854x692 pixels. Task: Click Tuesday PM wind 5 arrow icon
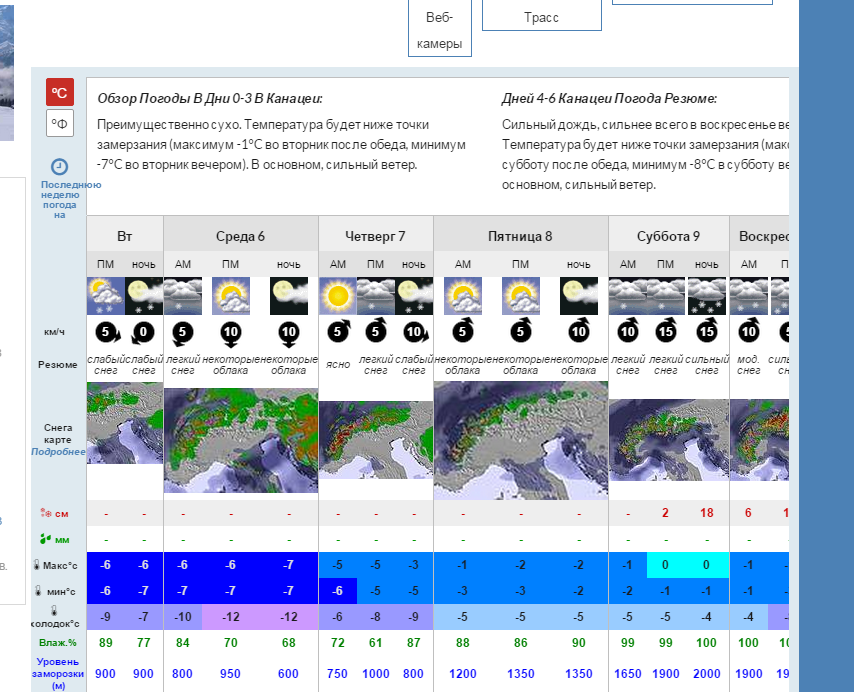(x=107, y=333)
